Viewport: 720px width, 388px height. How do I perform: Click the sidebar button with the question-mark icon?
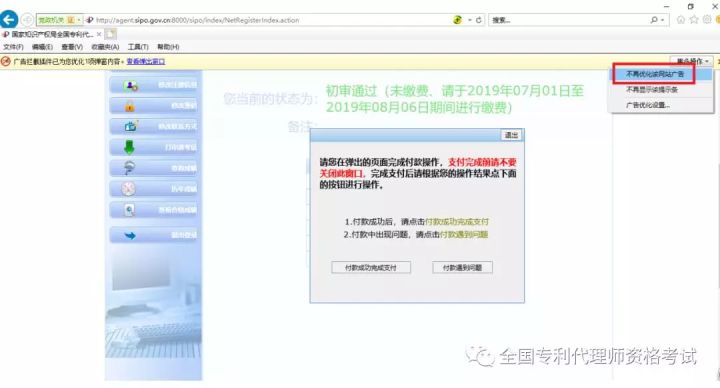[x=154, y=168]
